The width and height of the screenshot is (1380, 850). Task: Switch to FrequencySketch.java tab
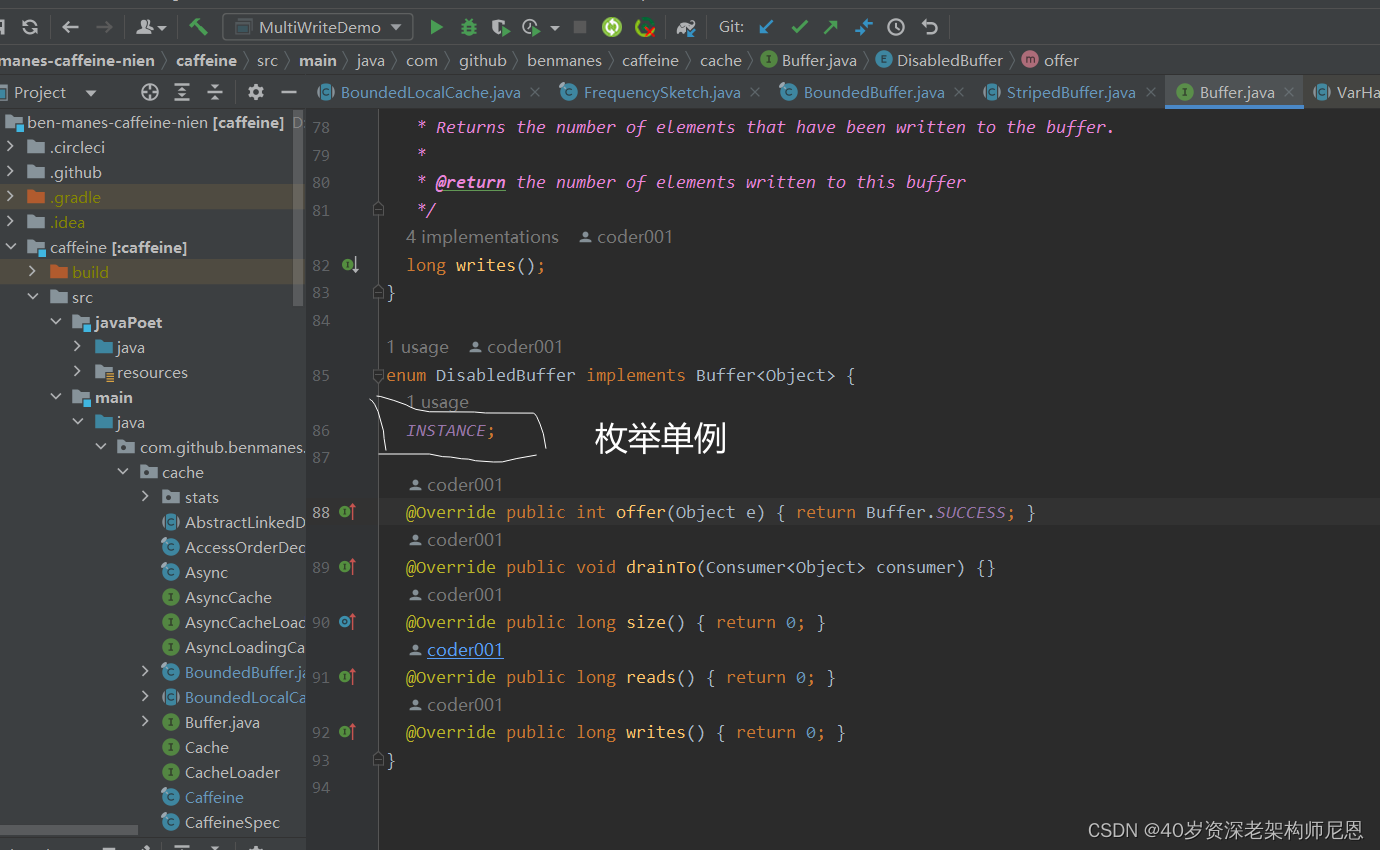(x=662, y=92)
